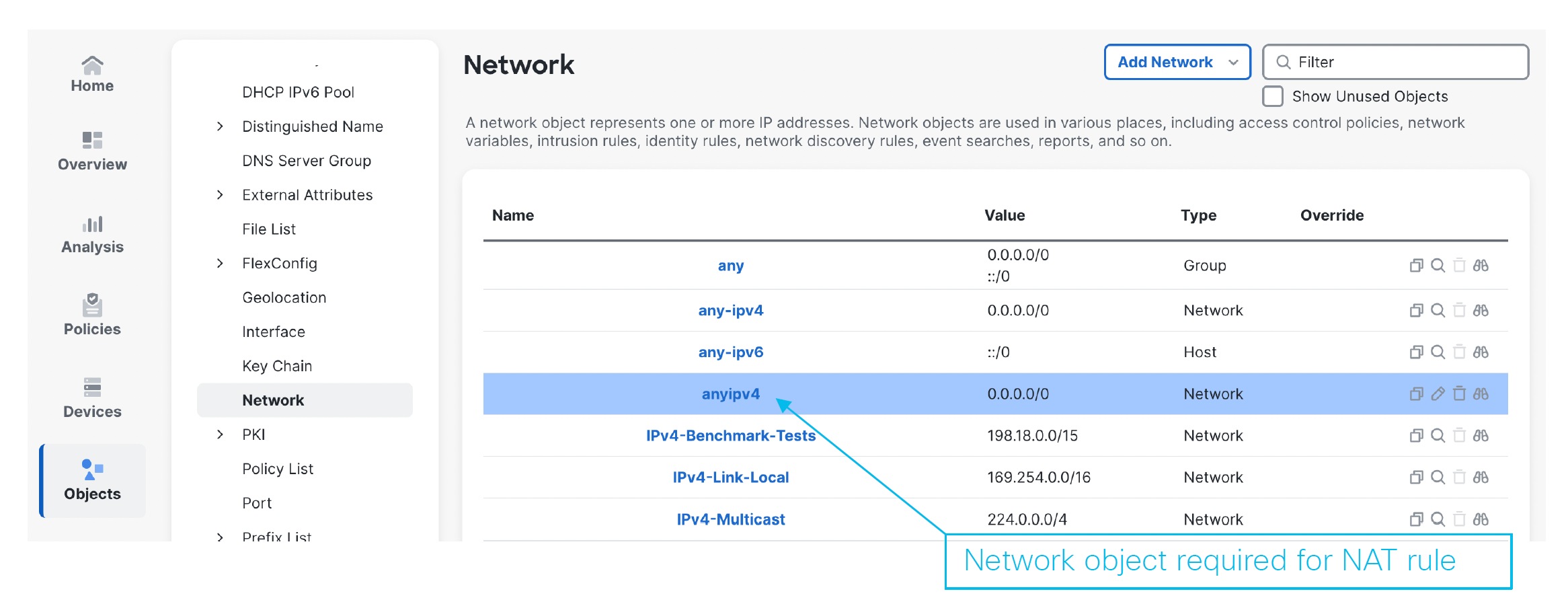The width and height of the screenshot is (1568, 608).
Task: Open the IPv4-Benchmark-Tests network link
Action: 730,436
